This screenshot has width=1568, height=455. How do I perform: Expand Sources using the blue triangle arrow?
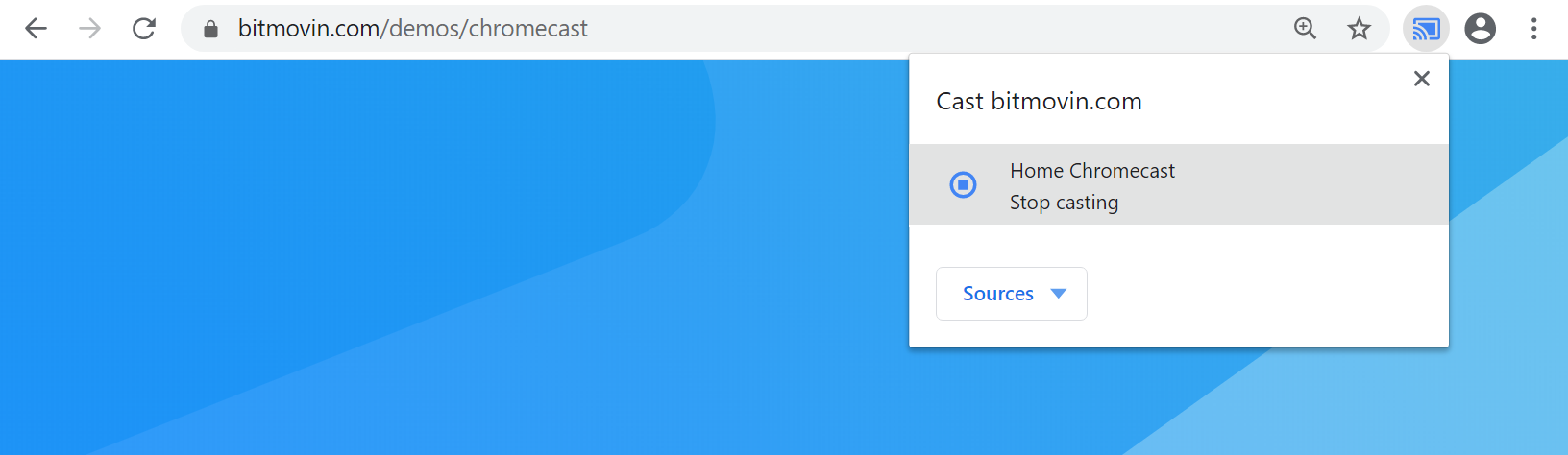click(1059, 294)
